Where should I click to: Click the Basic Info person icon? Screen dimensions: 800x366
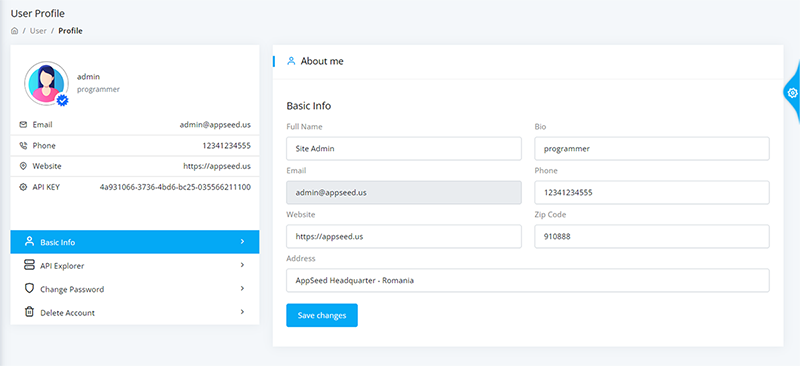(29, 241)
